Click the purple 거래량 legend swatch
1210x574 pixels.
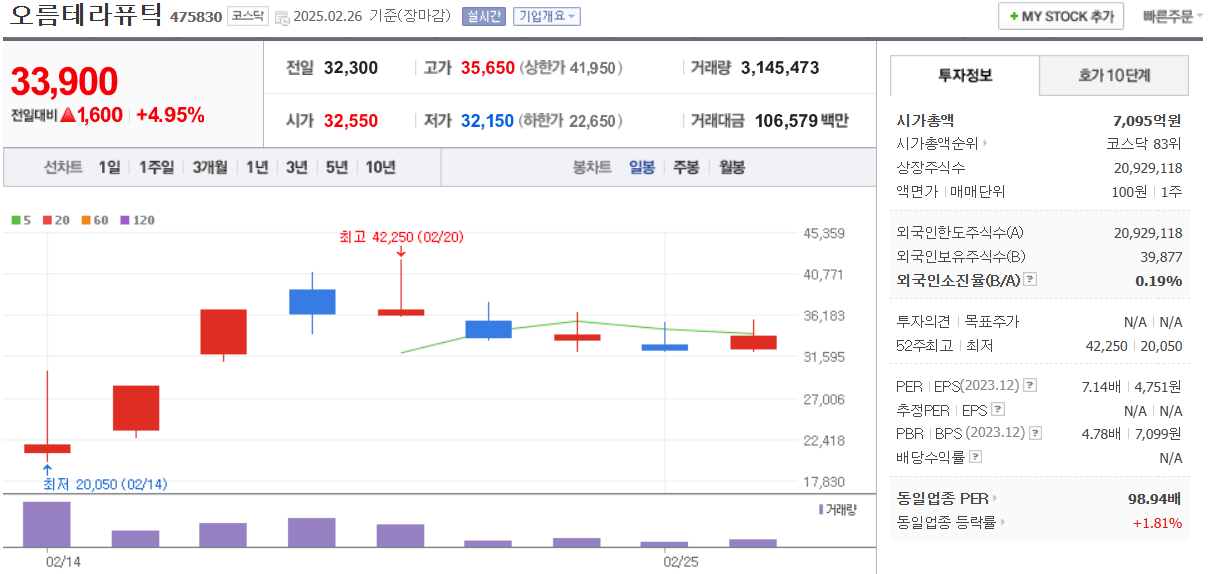pyautogui.click(x=821, y=509)
